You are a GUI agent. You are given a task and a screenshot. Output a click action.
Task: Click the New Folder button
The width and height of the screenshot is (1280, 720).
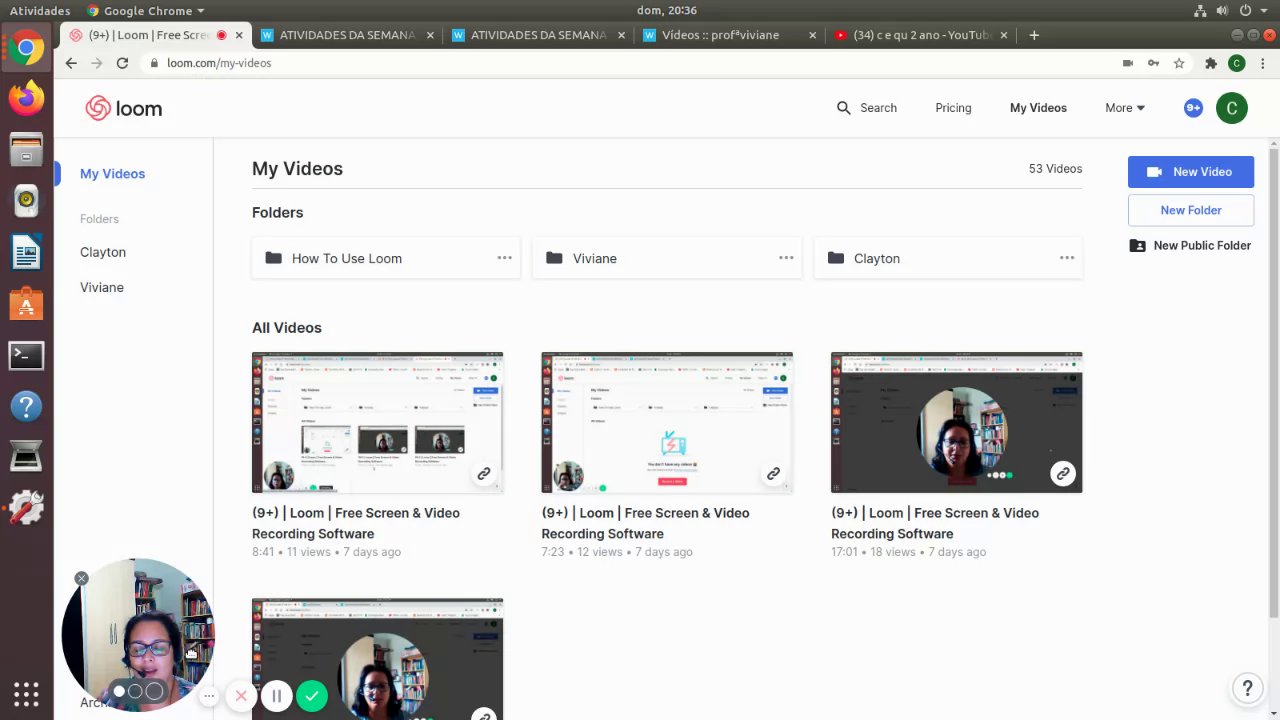[x=1191, y=210]
